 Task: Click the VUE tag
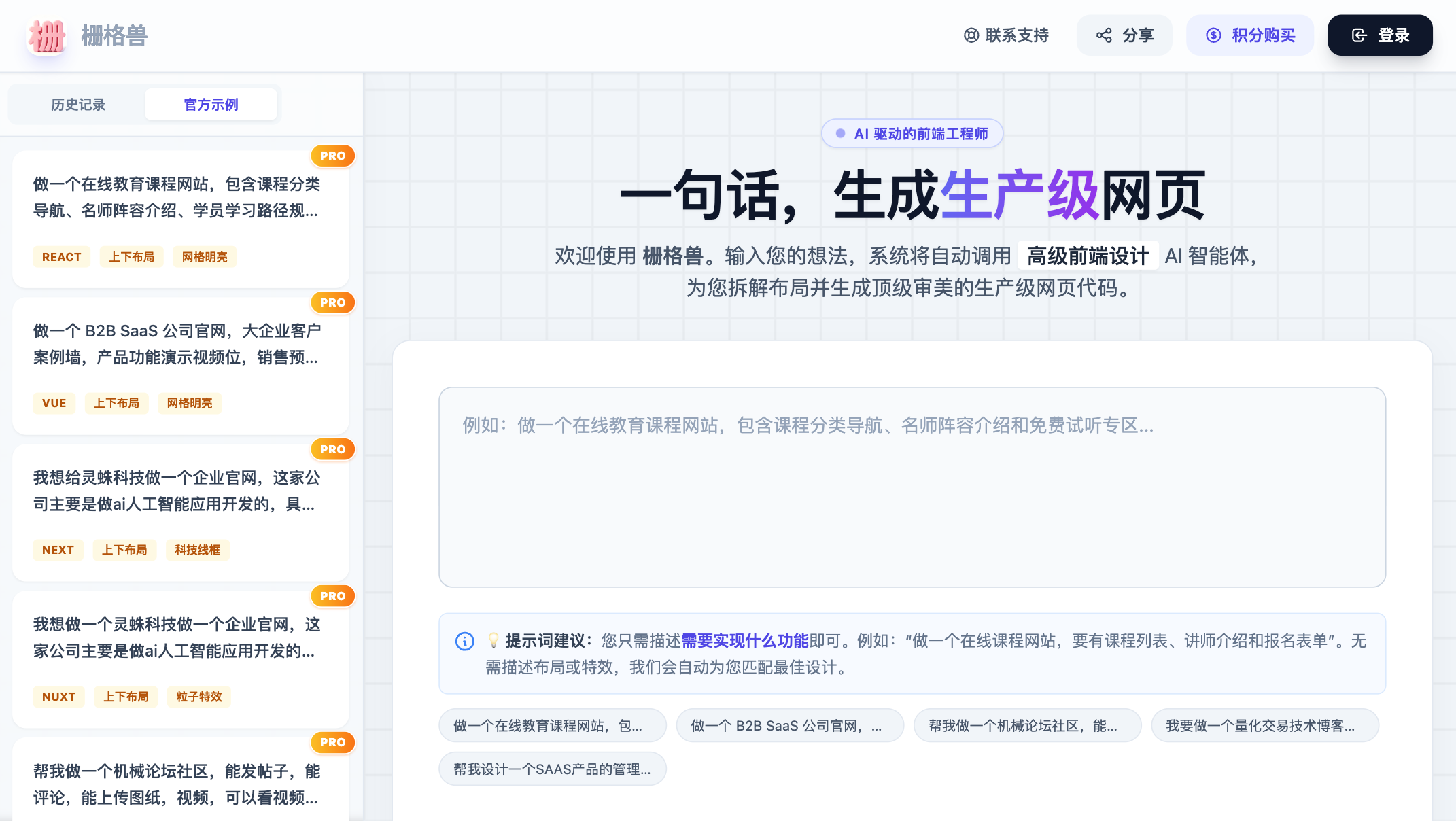pyautogui.click(x=54, y=403)
